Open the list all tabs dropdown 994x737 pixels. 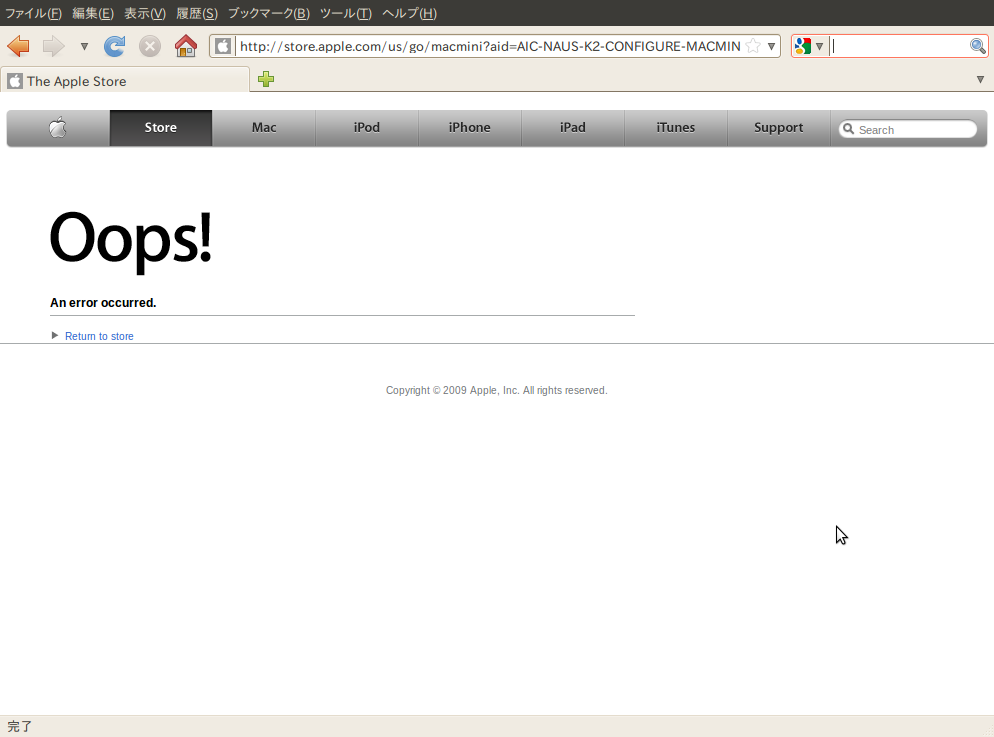(980, 79)
